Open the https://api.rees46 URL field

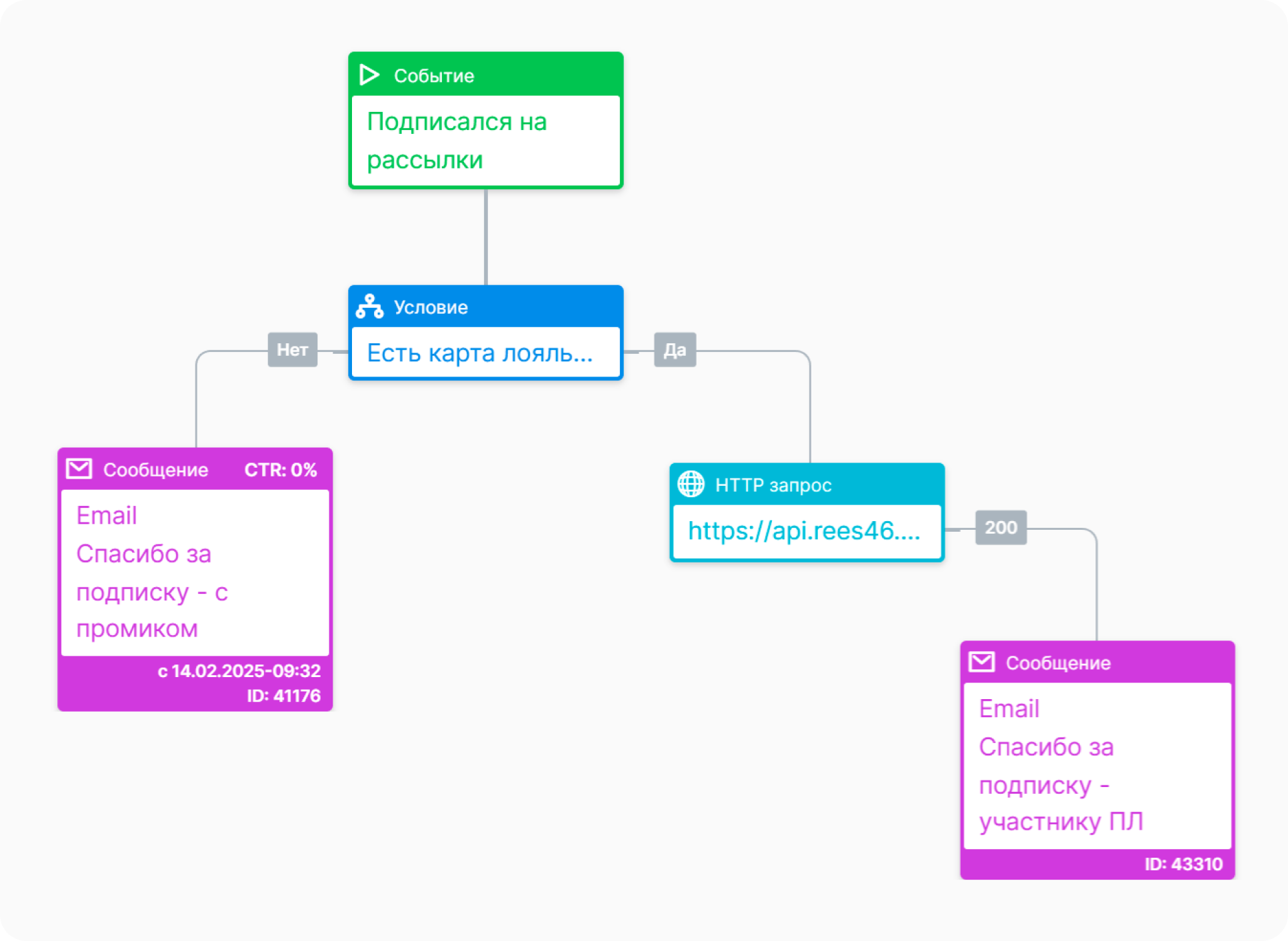(x=807, y=531)
